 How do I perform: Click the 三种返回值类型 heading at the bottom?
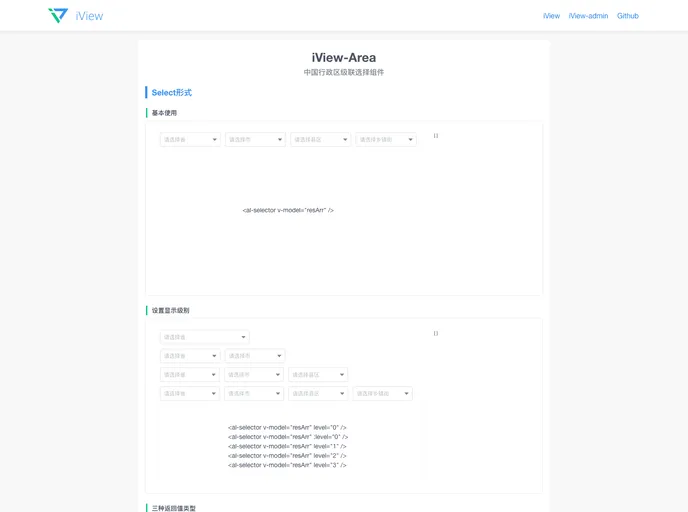tap(174, 508)
